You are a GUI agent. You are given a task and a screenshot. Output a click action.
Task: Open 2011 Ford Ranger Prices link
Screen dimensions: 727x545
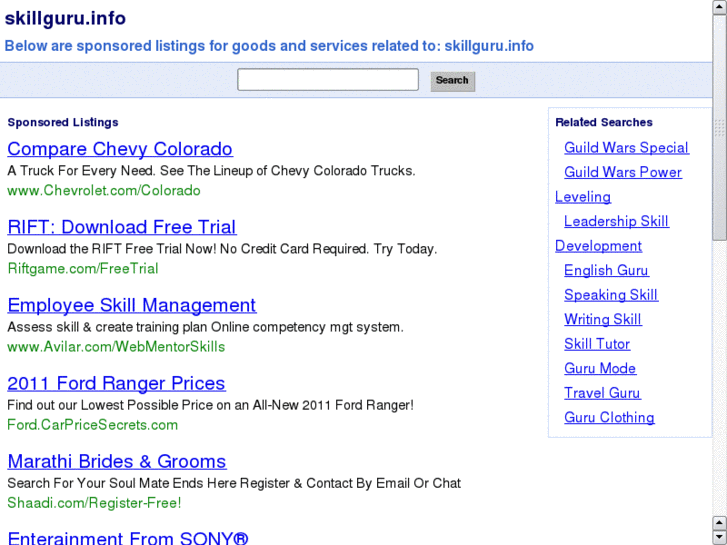(x=116, y=383)
